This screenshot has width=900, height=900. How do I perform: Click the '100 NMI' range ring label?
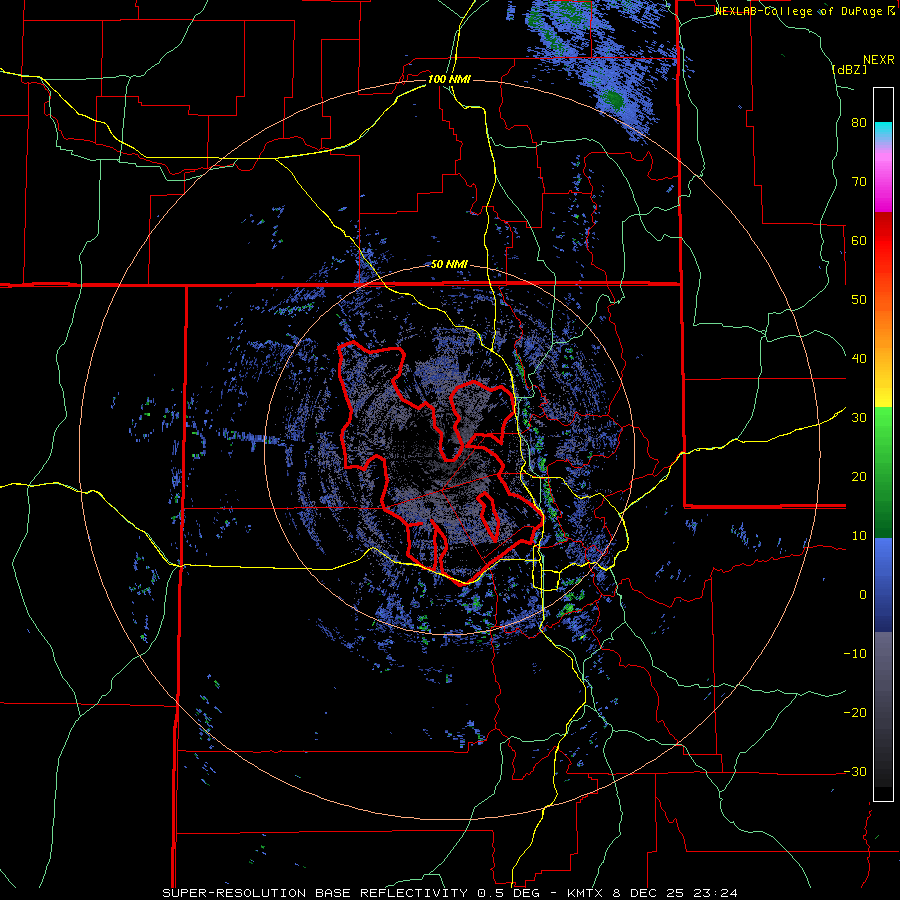pyautogui.click(x=449, y=79)
